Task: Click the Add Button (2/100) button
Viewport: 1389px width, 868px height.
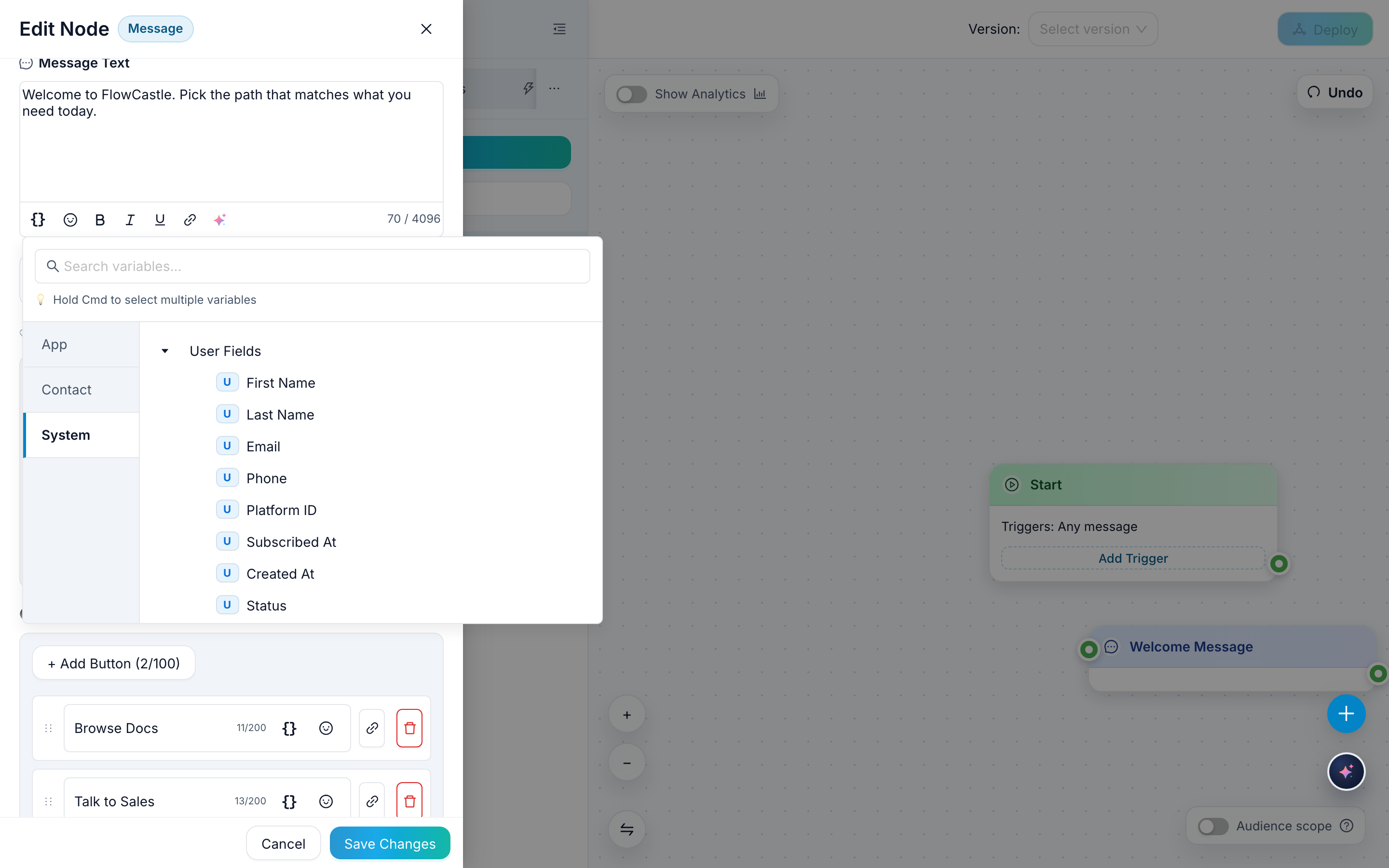Action: pyautogui.click(x=114, y=663)
